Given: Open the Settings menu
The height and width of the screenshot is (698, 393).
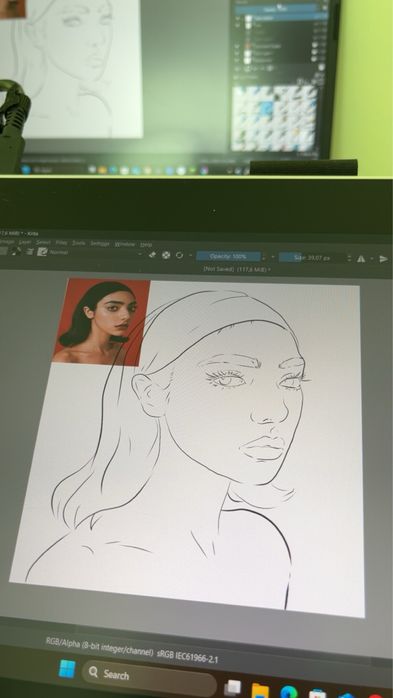Looking at the screenshot, I should point(100,243).
